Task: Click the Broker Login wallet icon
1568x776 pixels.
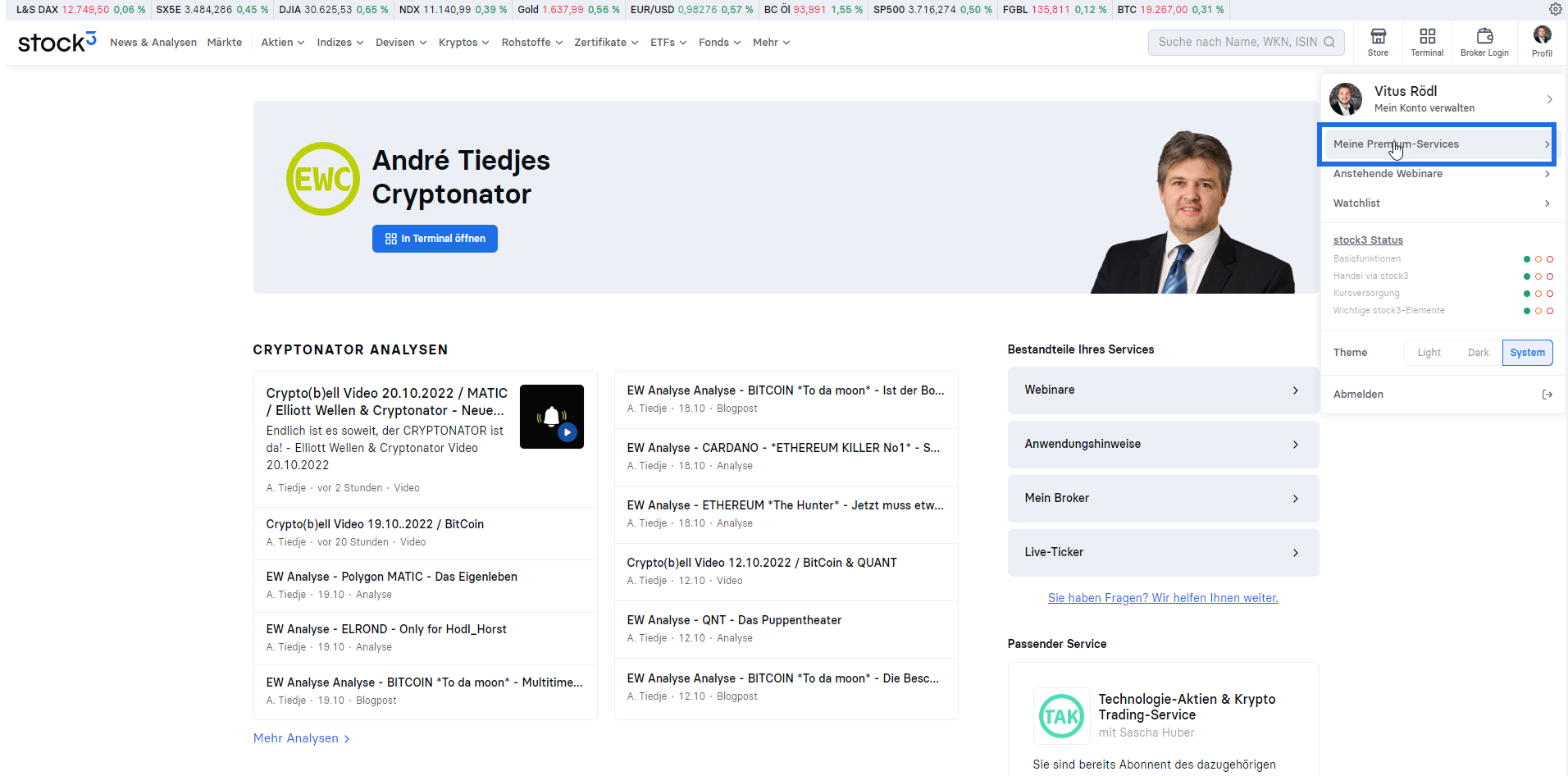Action: 1484,36
